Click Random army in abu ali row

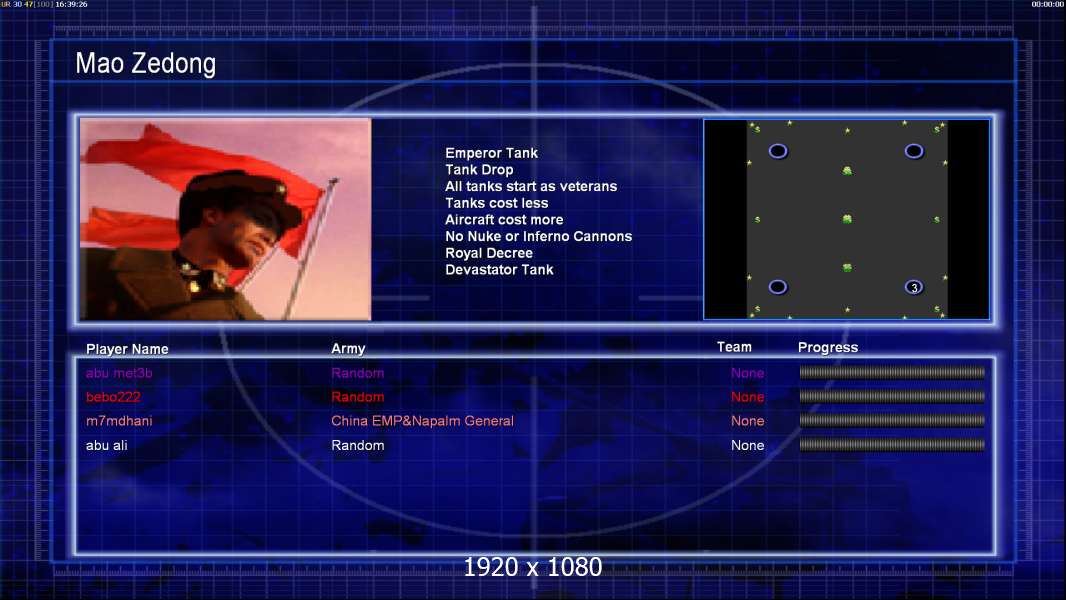(x=358, y=446)
